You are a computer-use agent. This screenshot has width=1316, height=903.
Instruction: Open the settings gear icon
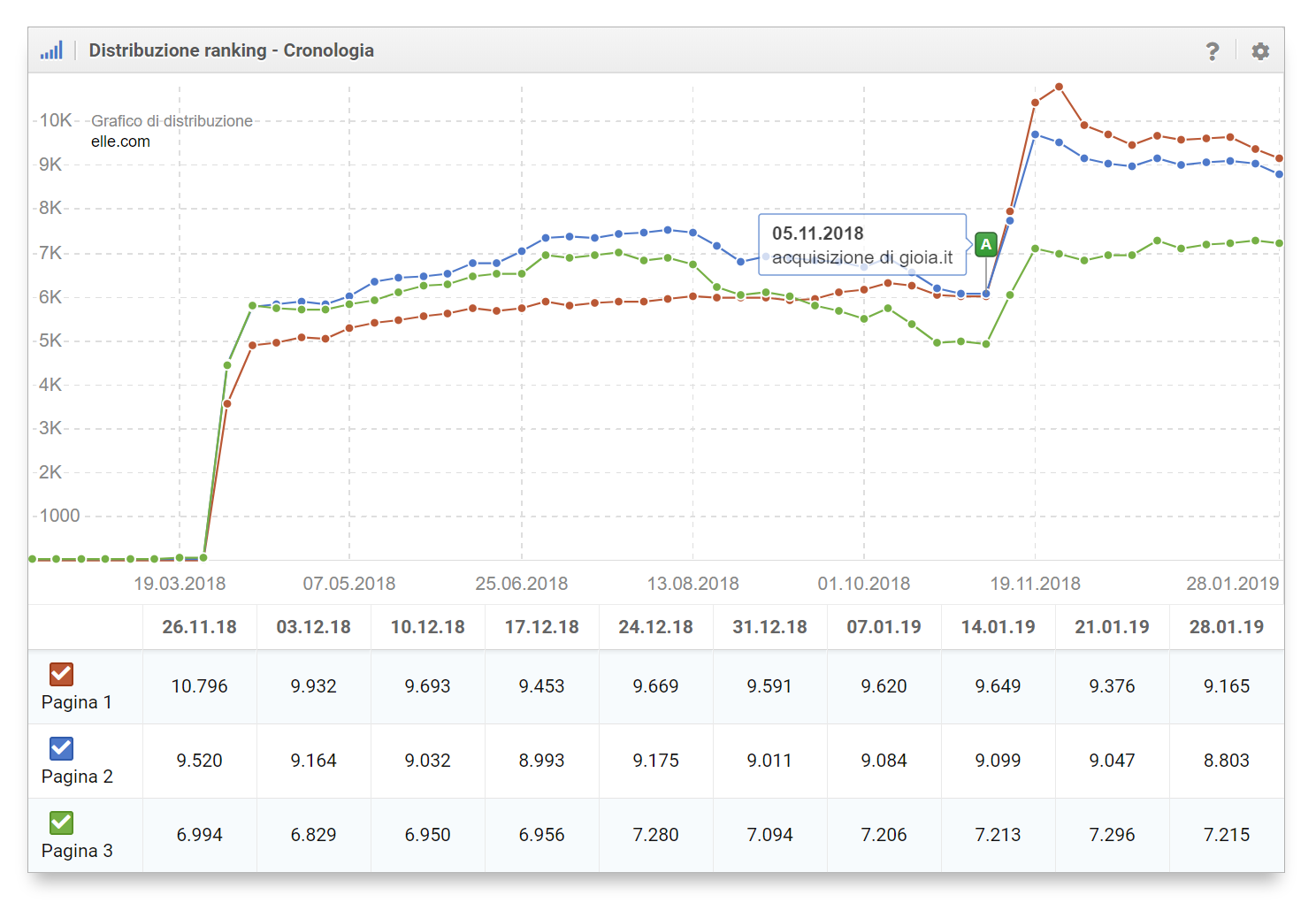click(1260, 51)
